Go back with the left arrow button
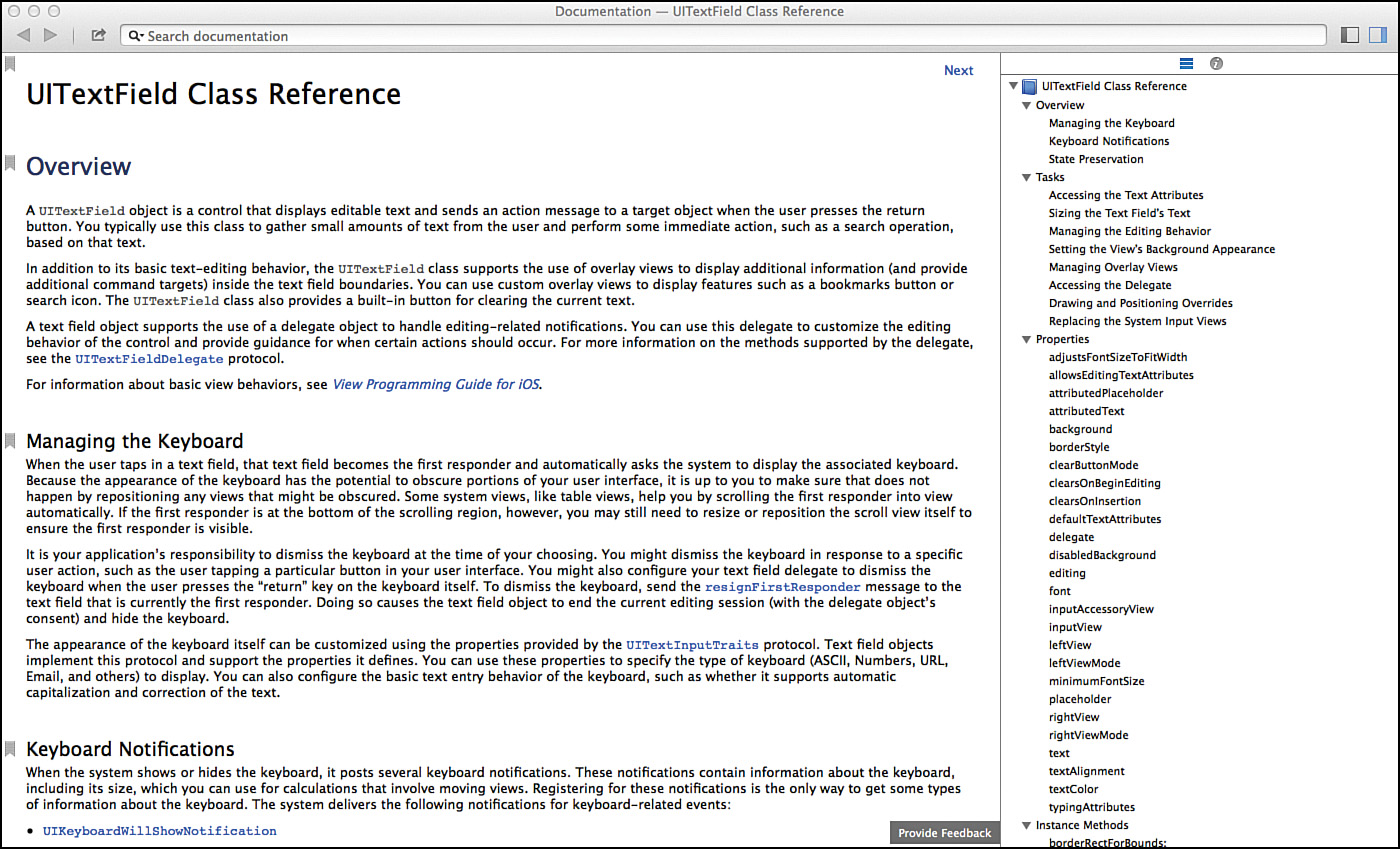Image resolution: width=1400 pixels, height=849 pixels. click(23, 35)
